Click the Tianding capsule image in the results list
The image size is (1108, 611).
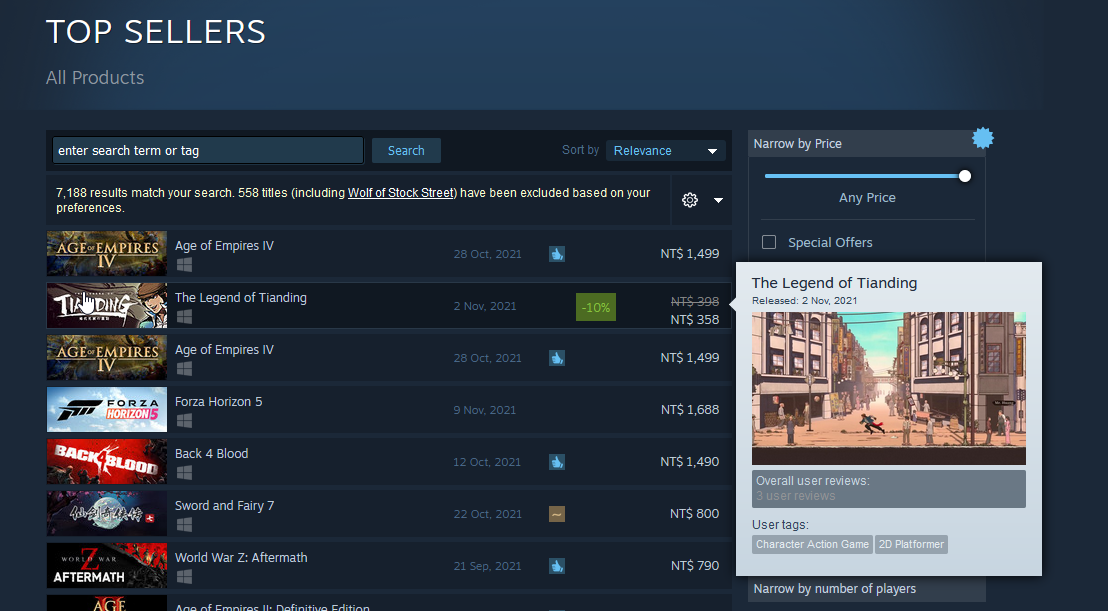(107, 306)
